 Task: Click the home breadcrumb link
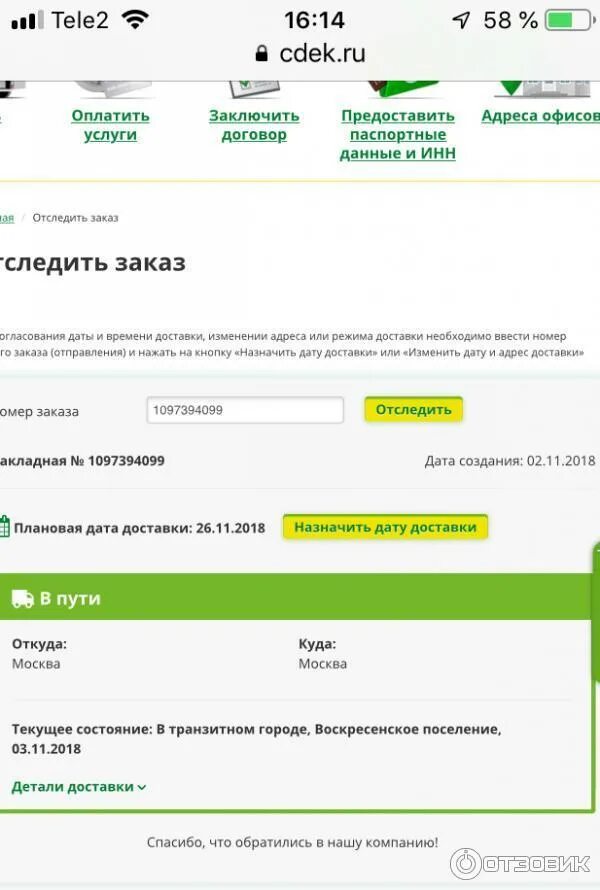pos(7,218)
